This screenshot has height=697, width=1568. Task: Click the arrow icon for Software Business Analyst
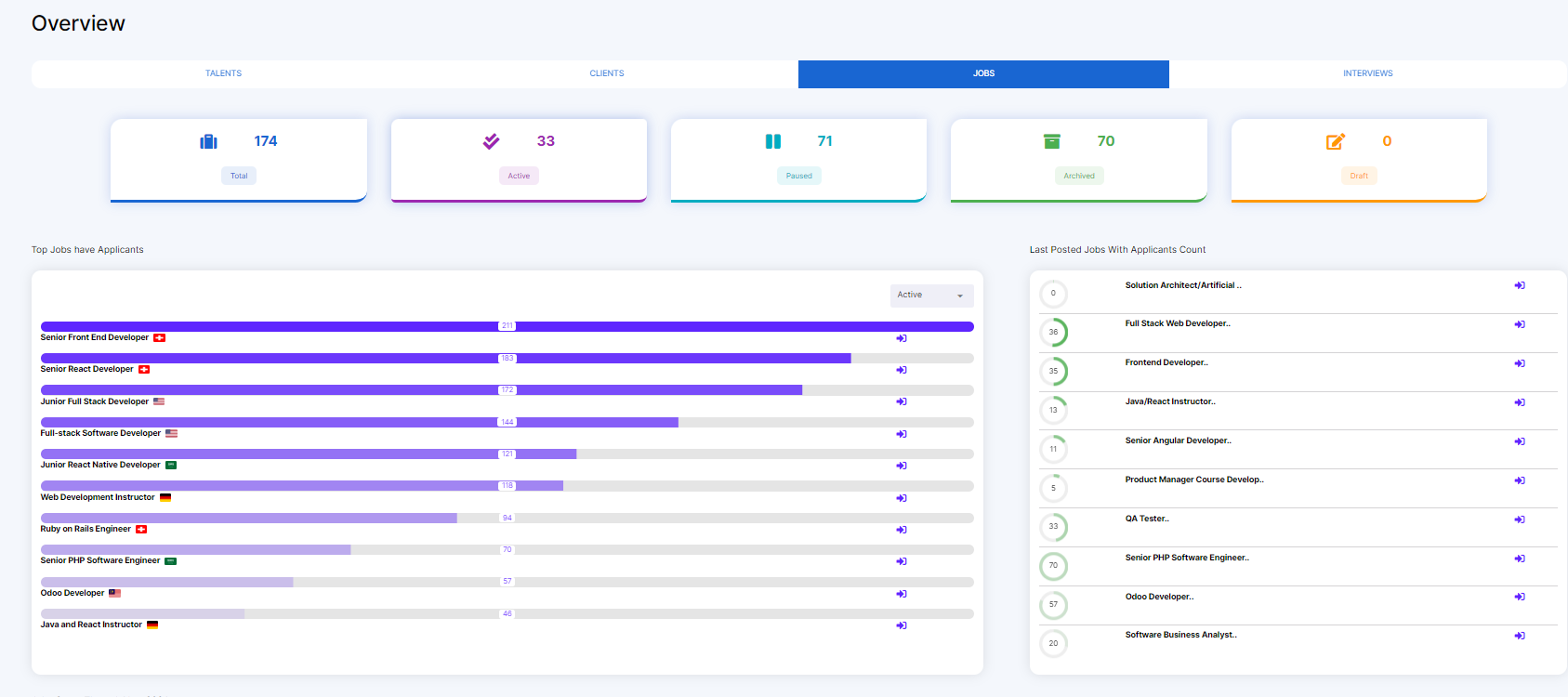click(x=1519, y=636)
